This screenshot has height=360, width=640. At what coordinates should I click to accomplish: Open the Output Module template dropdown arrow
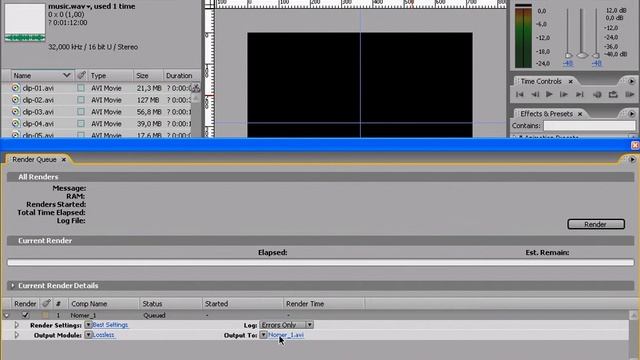click(x=88, y=335)
